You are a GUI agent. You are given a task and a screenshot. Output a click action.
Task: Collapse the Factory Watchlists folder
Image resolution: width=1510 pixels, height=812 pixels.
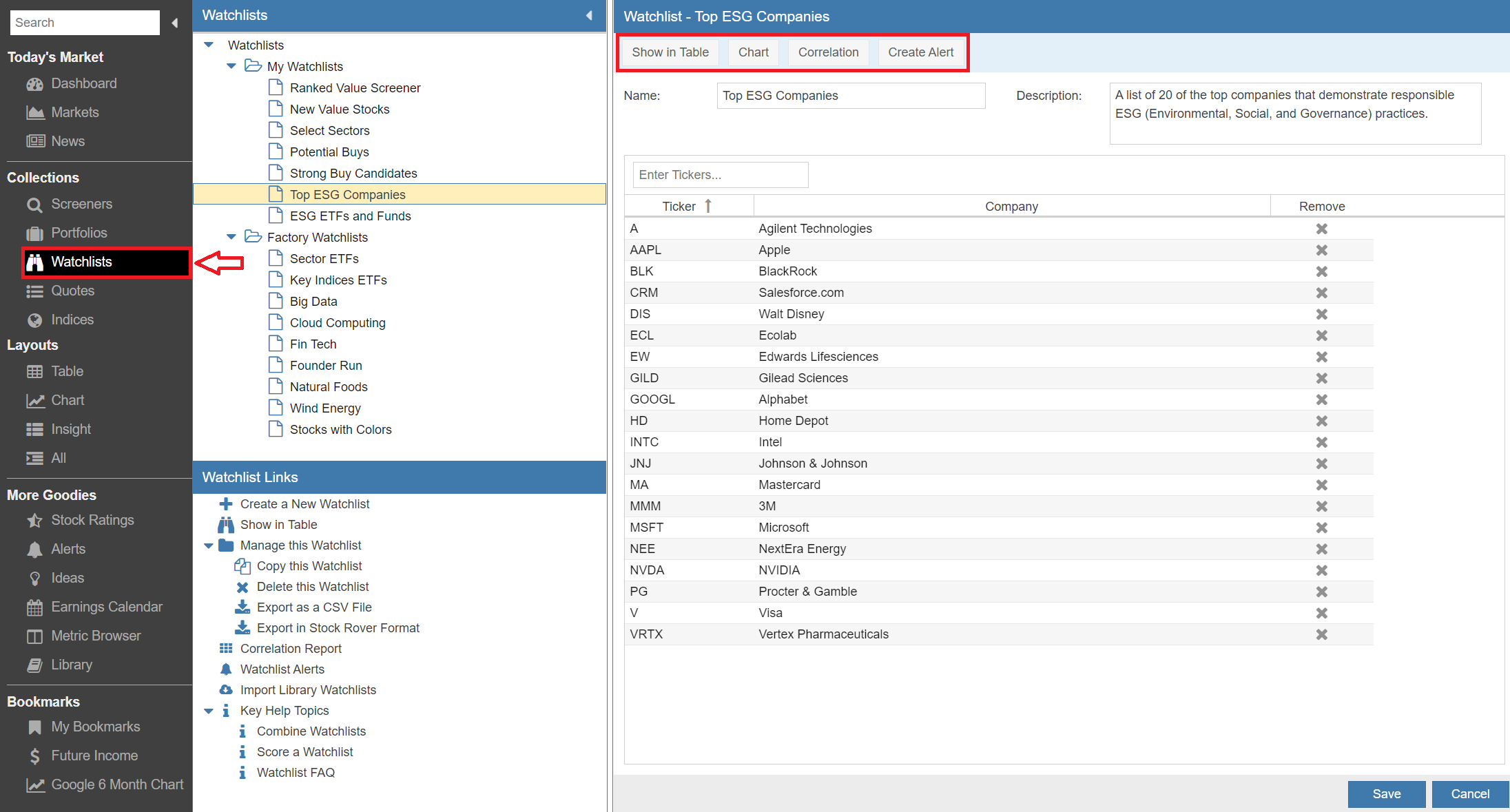click(231, 237)
